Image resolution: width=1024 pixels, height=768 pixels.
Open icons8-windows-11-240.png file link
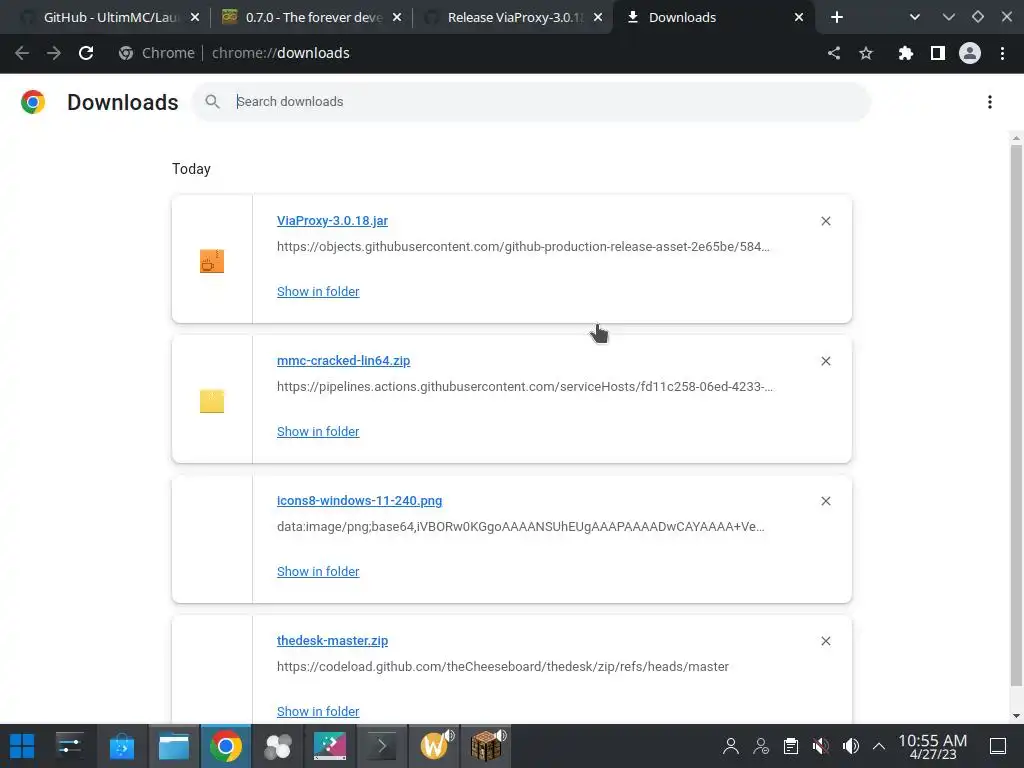(359, 500)
